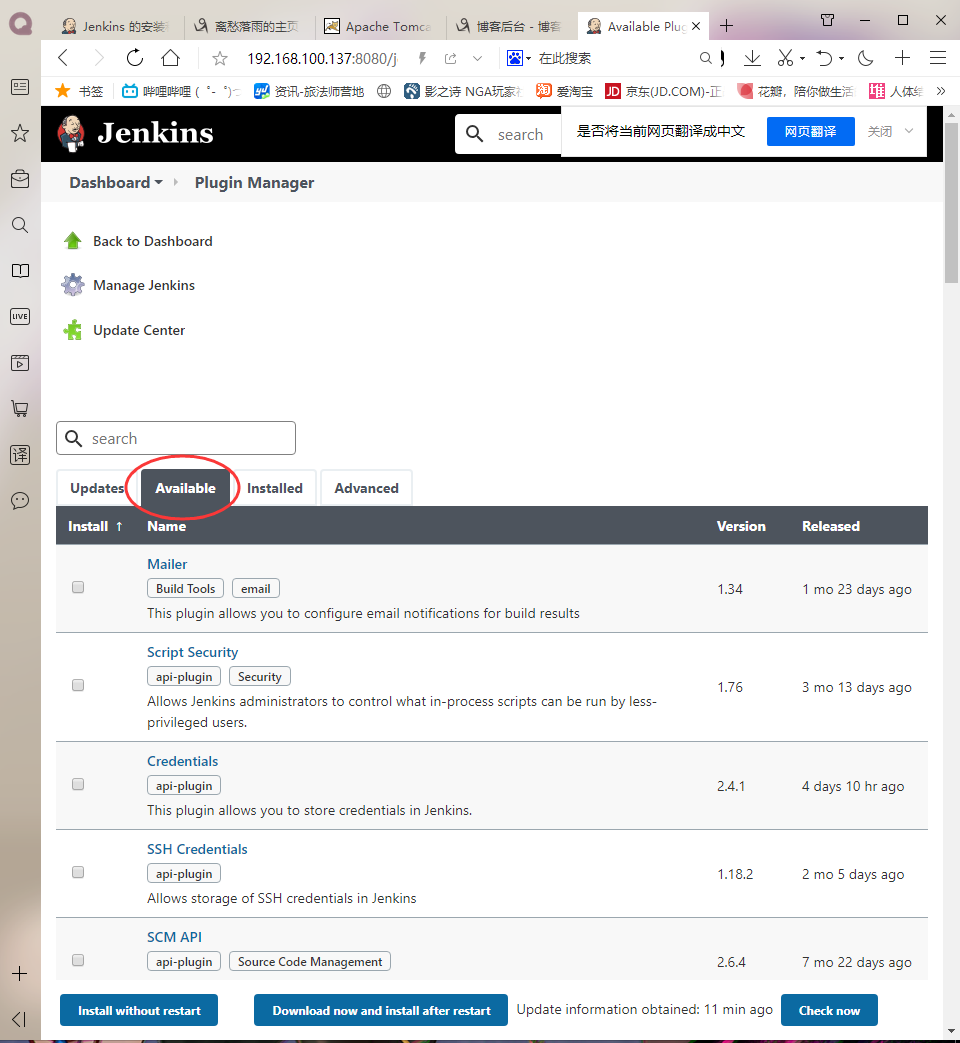Open the 京东 JD.COM bookmark
The image size is (960, 1043).
(663, 91)
